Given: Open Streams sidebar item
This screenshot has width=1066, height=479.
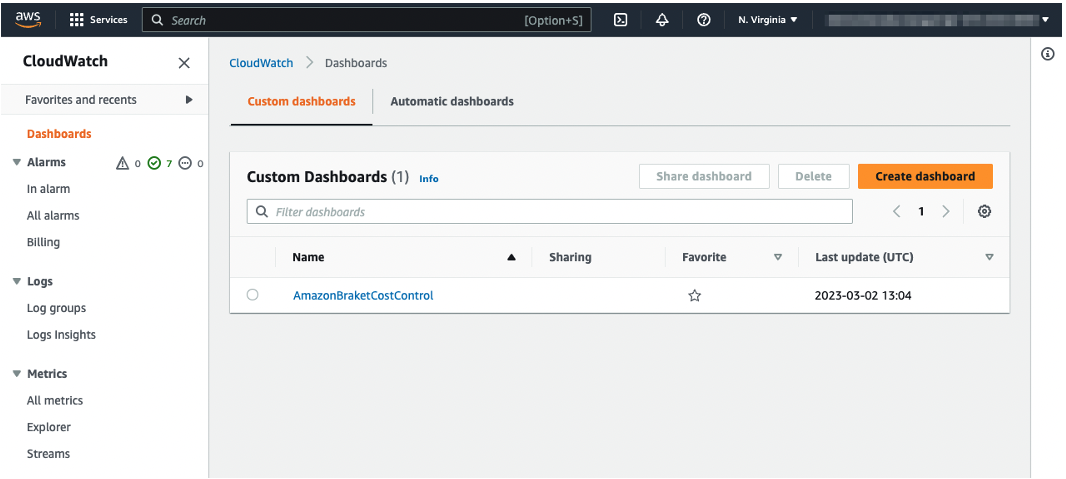Looking at the screenshot, I should [x=48, y=453].
